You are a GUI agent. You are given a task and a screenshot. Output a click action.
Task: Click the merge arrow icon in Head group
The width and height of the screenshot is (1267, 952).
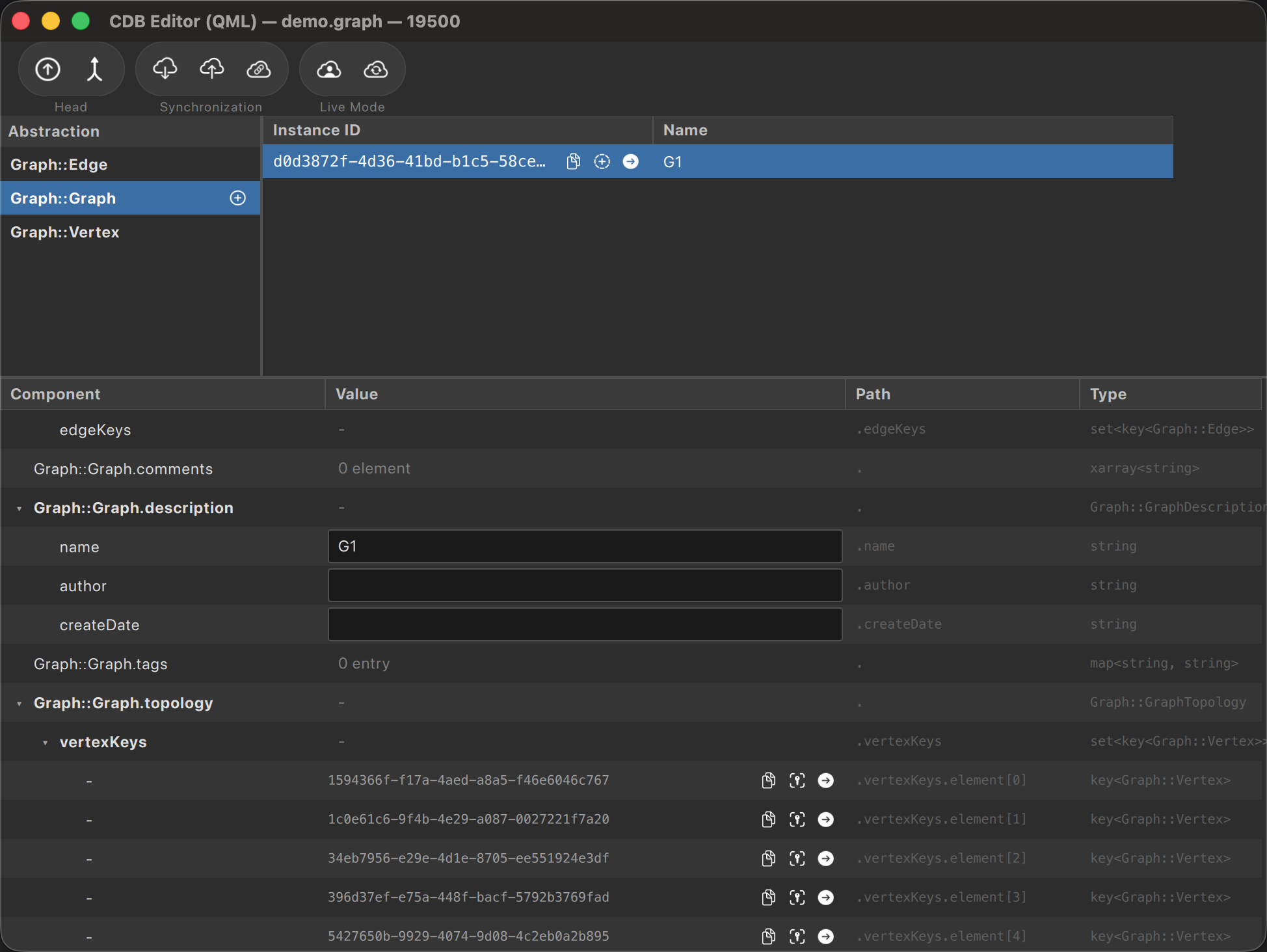(95, 69)
